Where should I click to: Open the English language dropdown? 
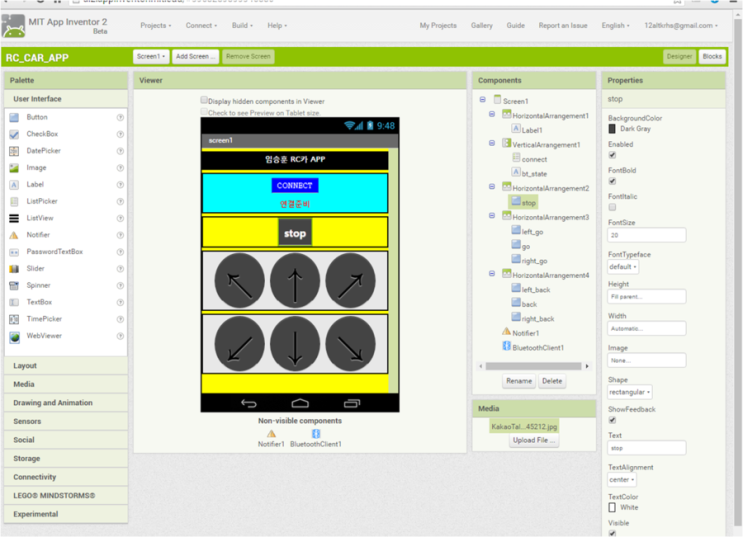point(616,26)
